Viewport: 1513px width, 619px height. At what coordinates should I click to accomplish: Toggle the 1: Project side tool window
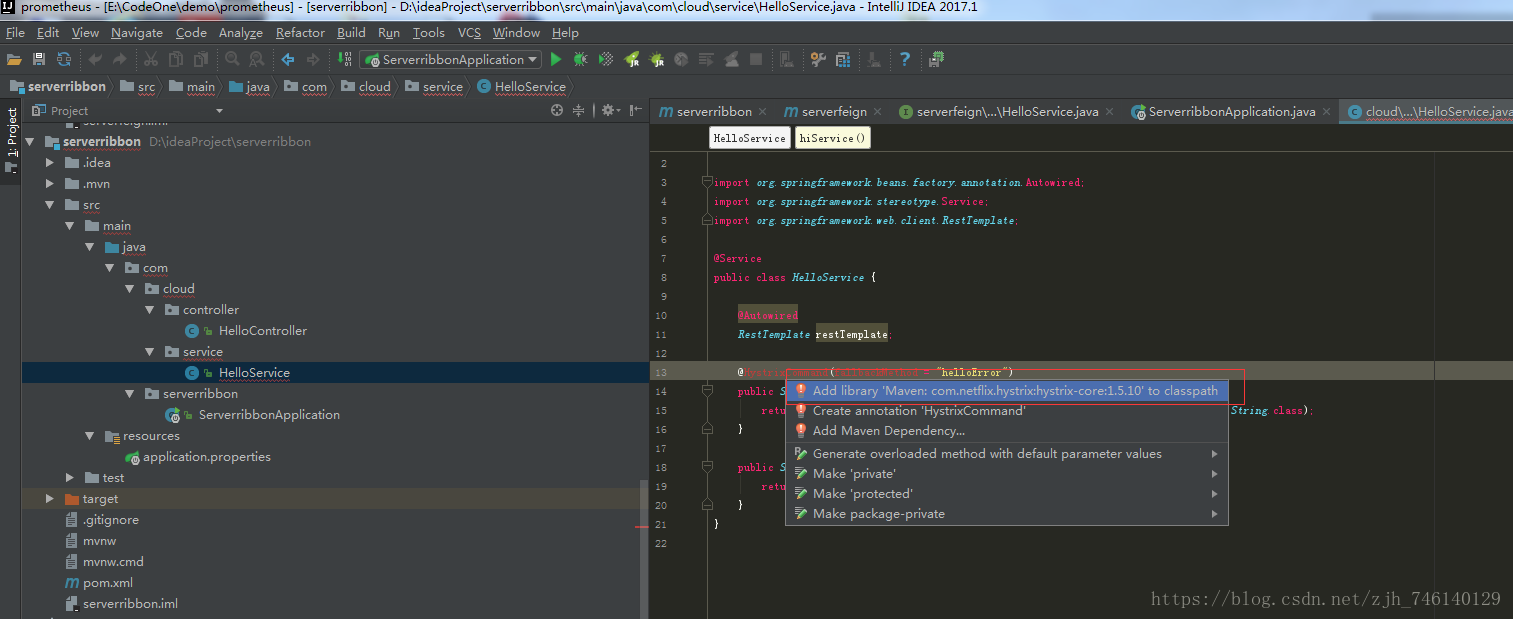pyautogui.click(x=12, y=135)
